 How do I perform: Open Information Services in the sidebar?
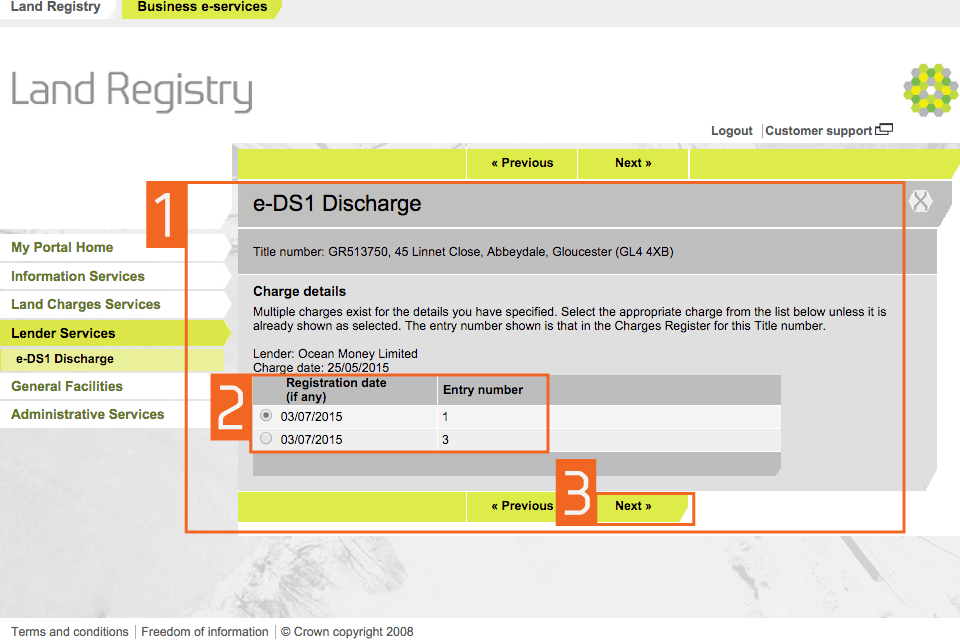[x=78, y=276]
